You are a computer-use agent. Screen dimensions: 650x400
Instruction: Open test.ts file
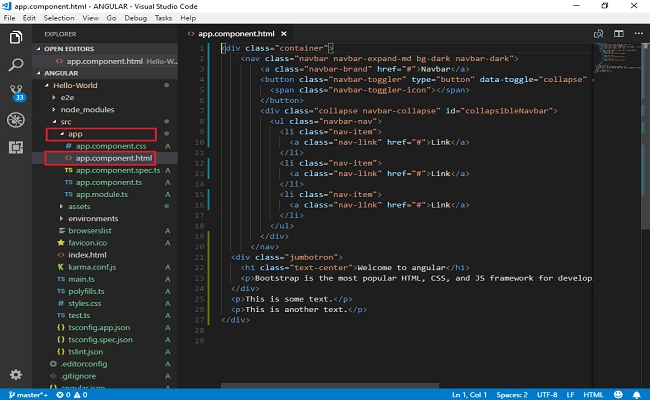point(105,315)
